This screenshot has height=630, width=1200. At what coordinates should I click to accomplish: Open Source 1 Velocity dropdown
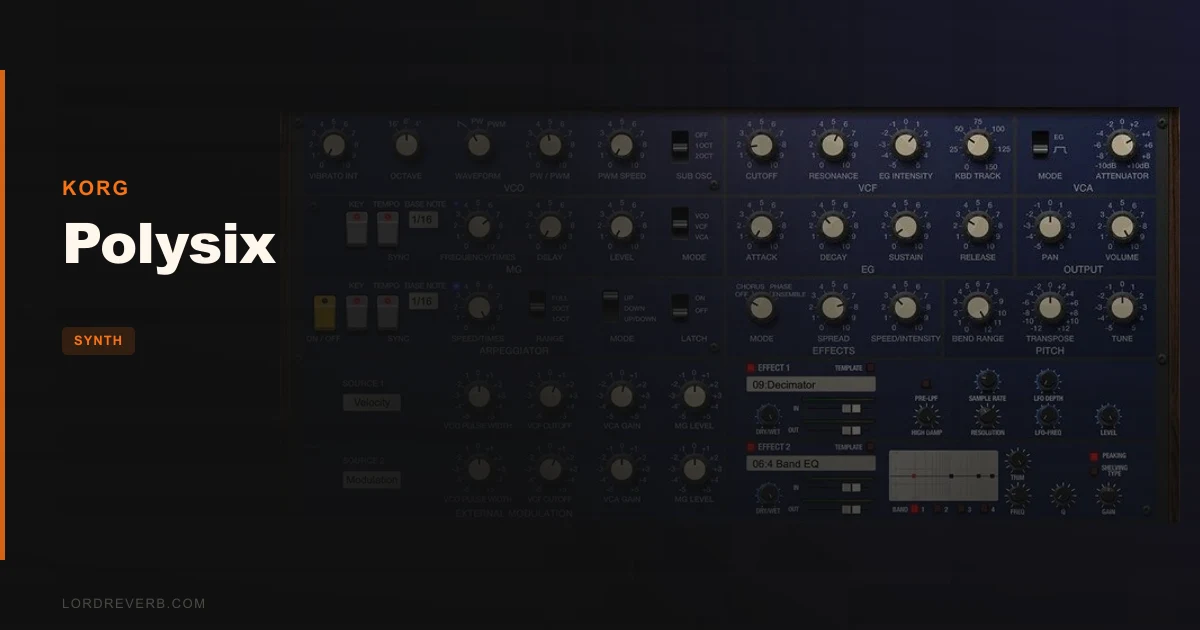click(372, 402)
